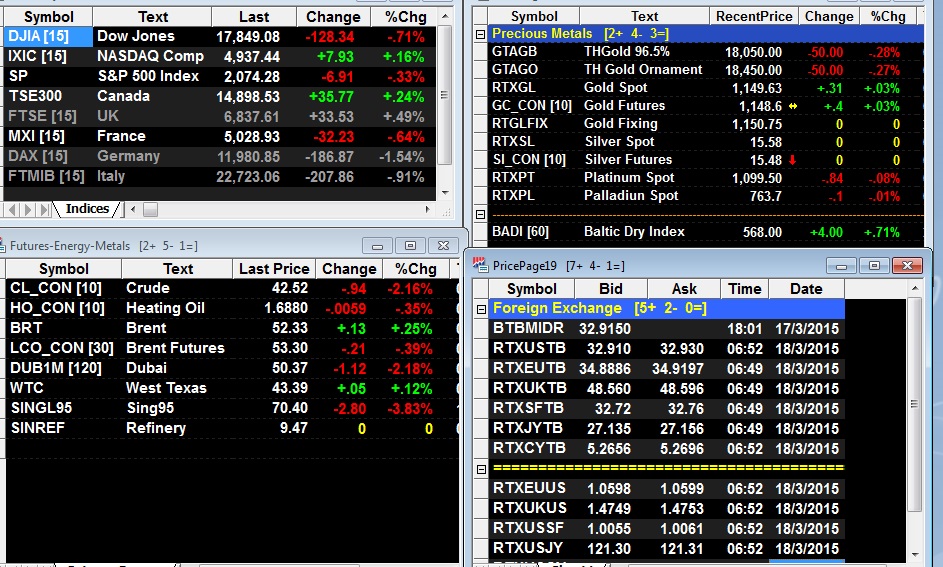Click RecentPrice header in Precious Metals window
The width and height of the screenshot is (943, 567).
(x=754, y=16)
